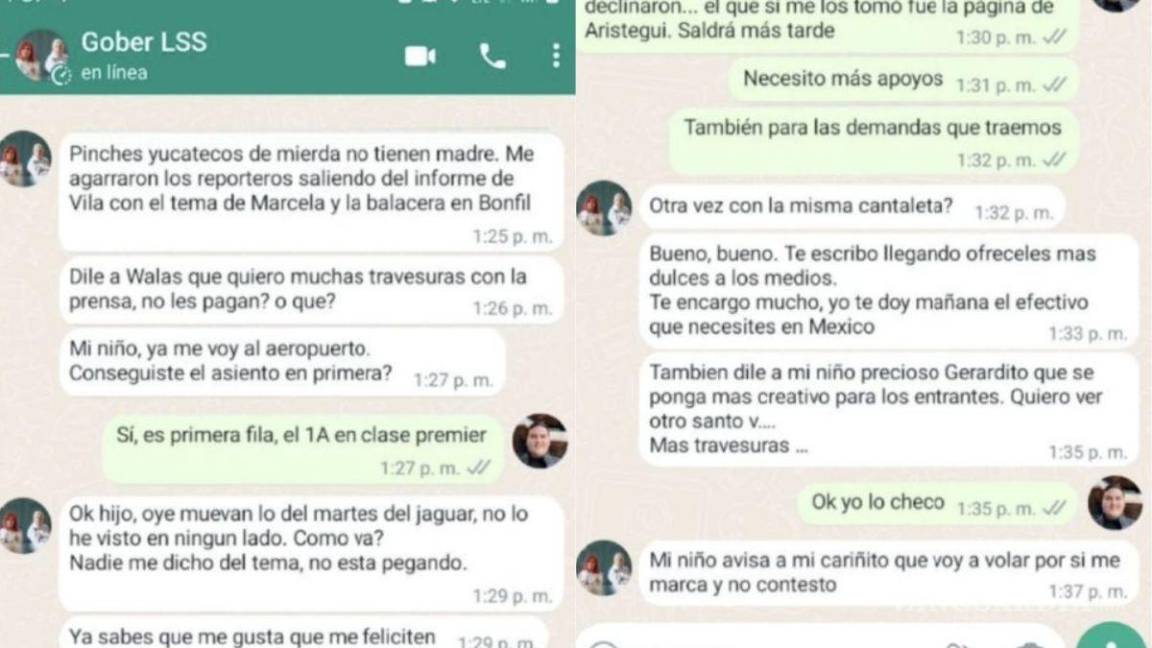The height and width of the screenshot is (648, 1152).
Task: Tap the green microphone button at bottom right
Action: 1111,636
